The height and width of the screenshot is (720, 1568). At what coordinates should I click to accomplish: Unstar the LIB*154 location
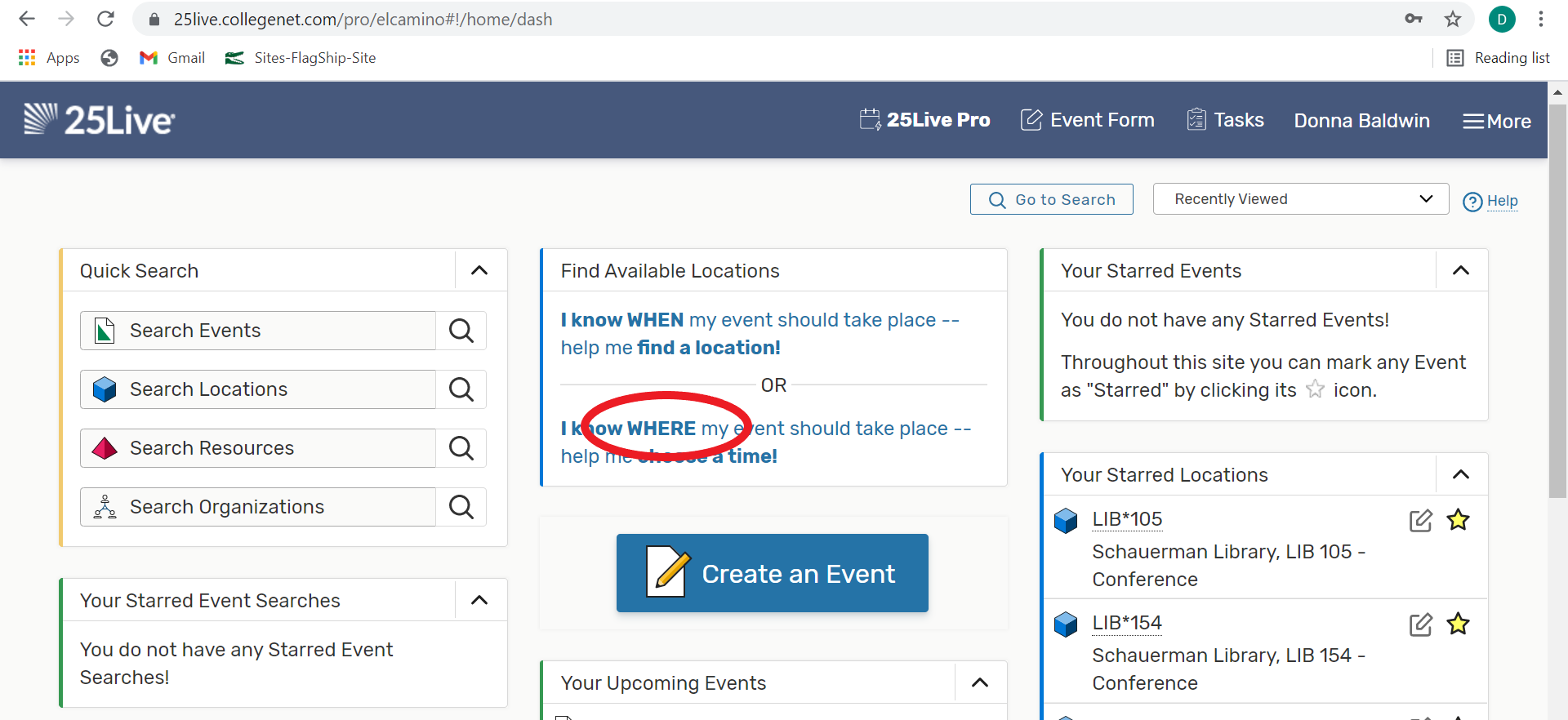(1459, 624)
